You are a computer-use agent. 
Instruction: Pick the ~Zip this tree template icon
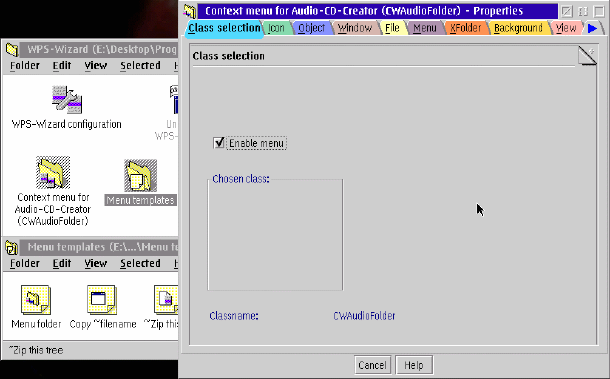[166, 300]
